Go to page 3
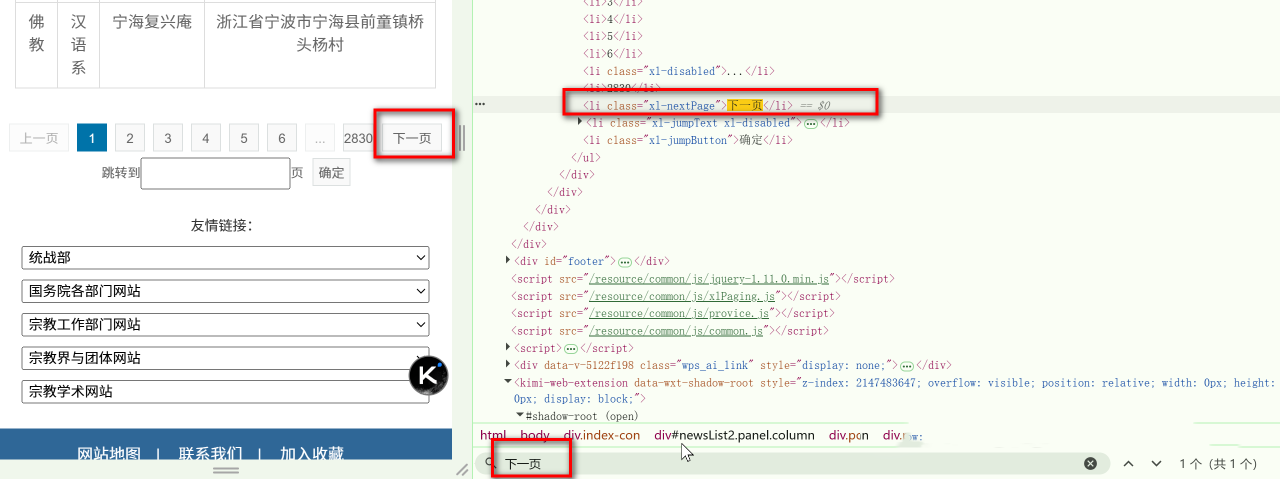 168,138
